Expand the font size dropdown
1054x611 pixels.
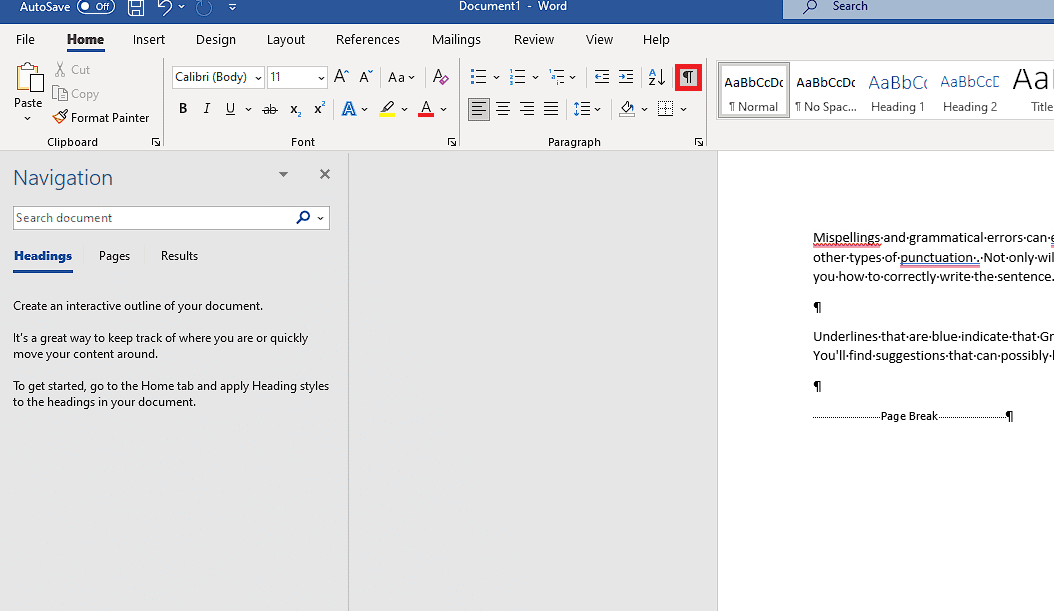click(x=321, y=78)
